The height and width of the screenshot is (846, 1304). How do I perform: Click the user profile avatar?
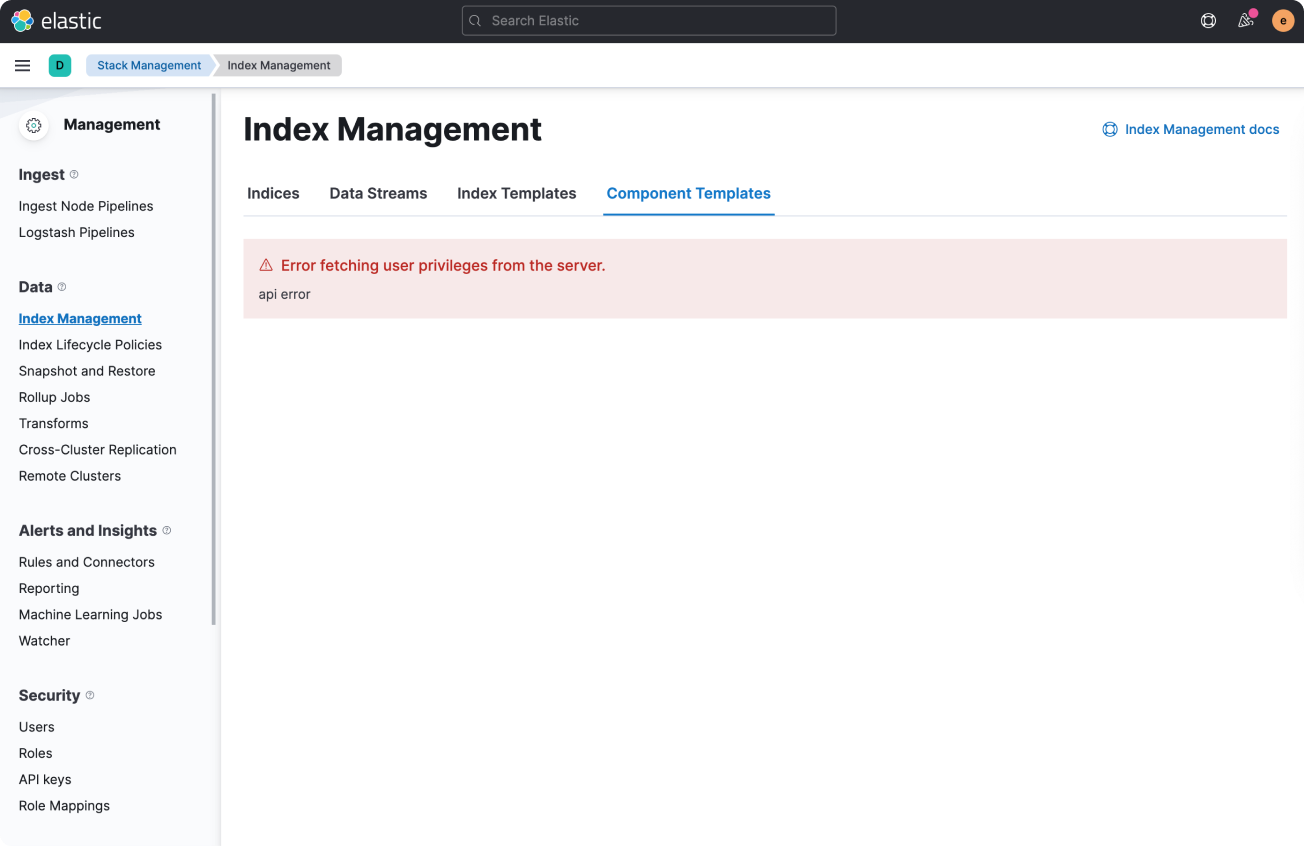pos(1283,20)
